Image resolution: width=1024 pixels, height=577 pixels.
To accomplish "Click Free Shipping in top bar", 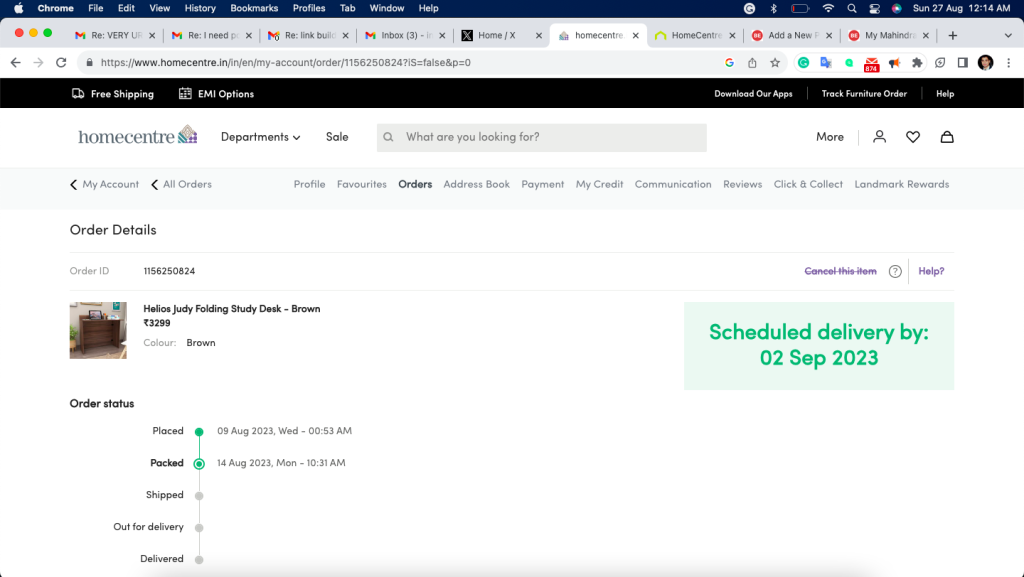I will pos(113,93).
